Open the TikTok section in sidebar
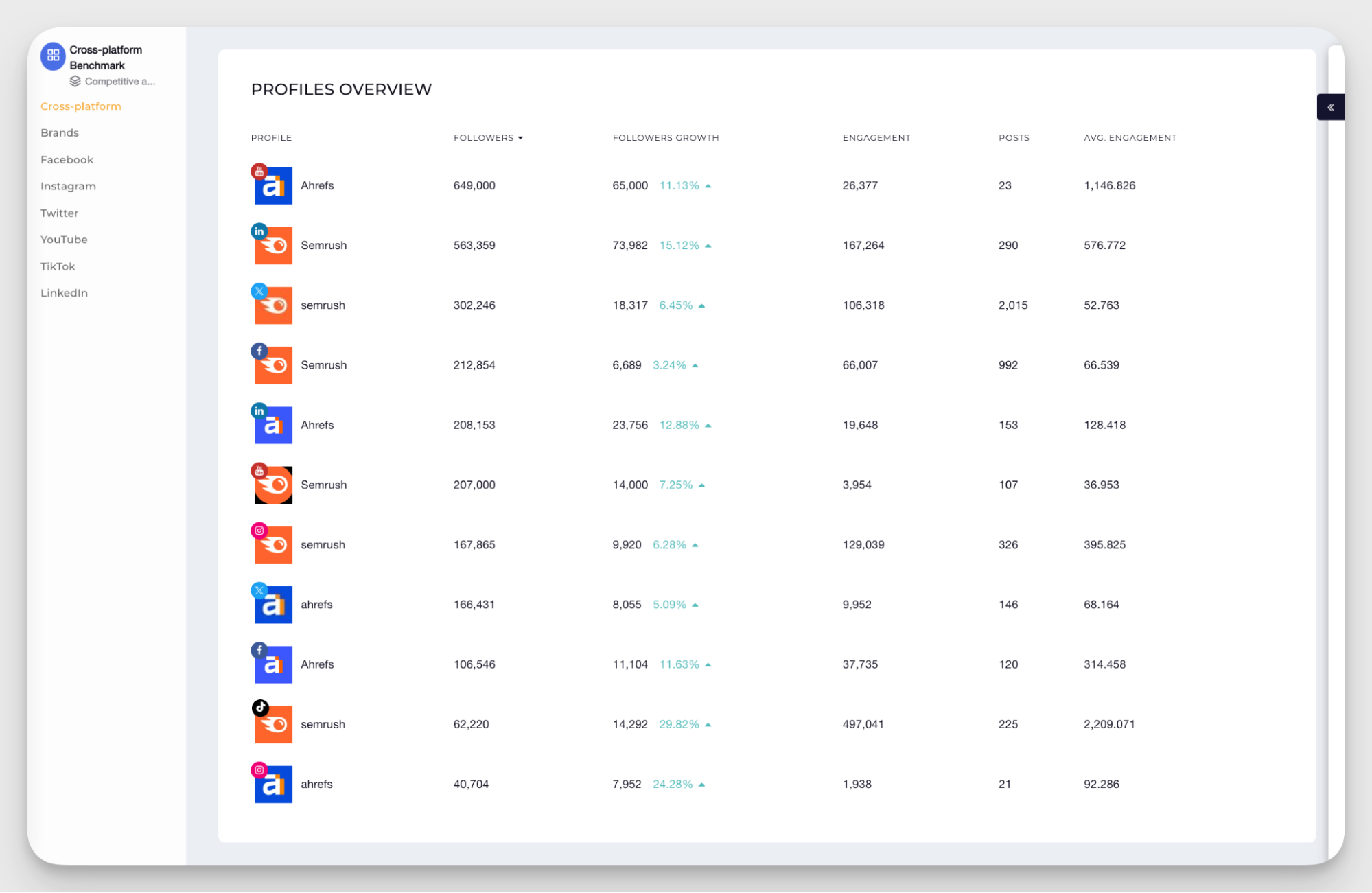The height and width of the screenshot is (893, 1372). tap(57, 266)
